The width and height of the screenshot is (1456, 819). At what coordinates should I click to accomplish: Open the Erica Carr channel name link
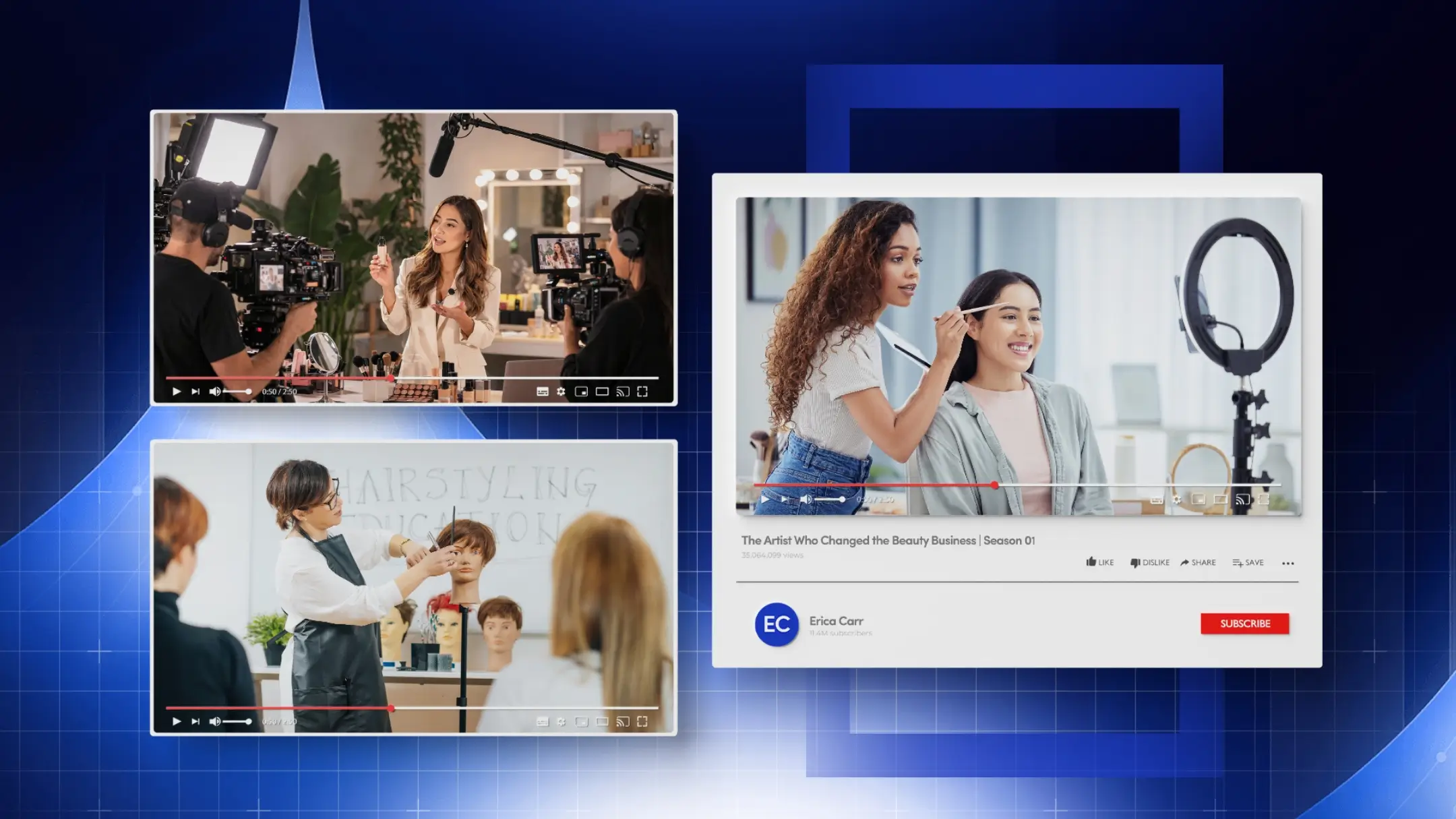pyautogui.click(x=836, y=621)
